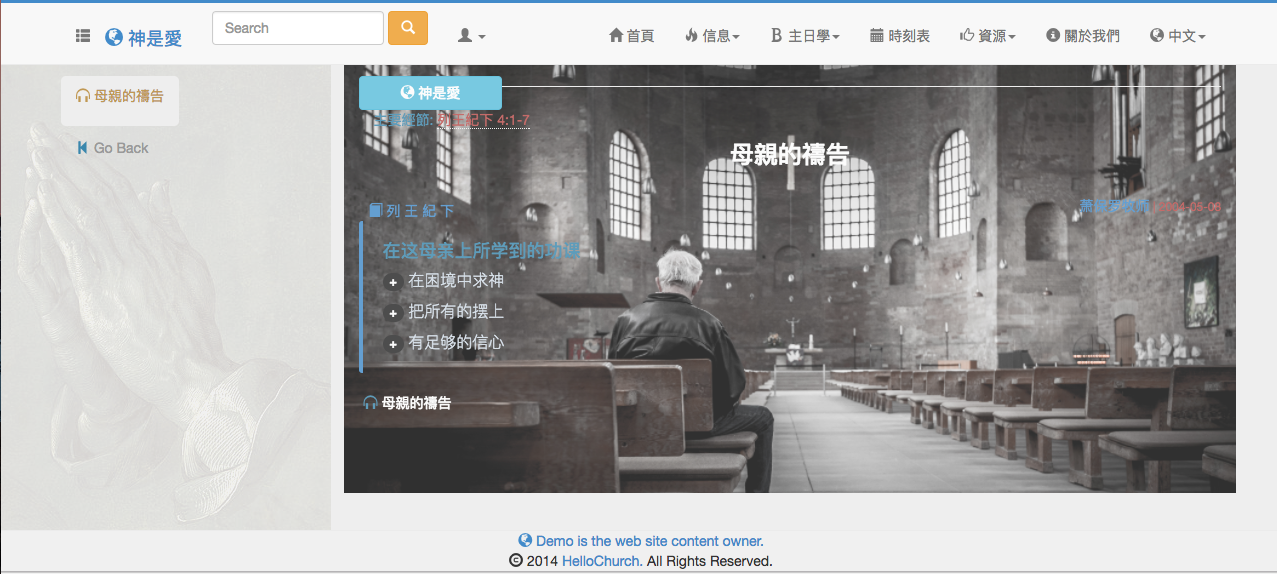Click the grid menu icon in navbar
Image resolution: width=1277 pixels, height=574 pixels.
pyautogui.click(x=83, y=37)
